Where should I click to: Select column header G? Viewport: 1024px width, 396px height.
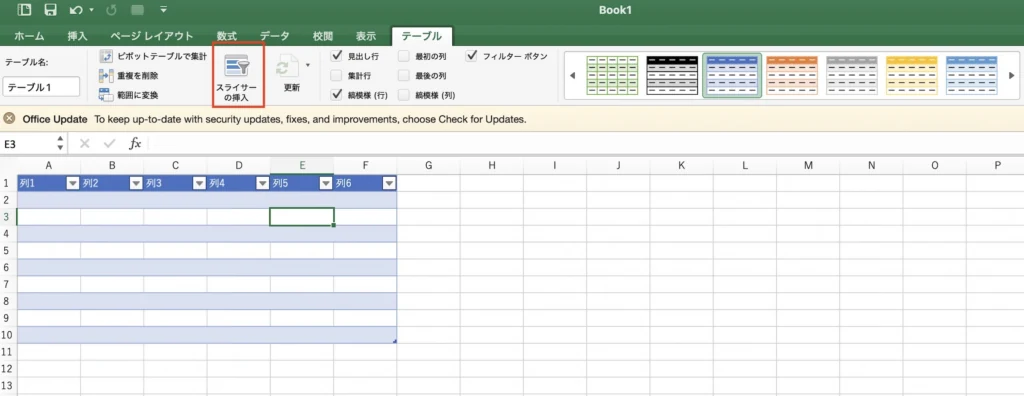pyautogui.click(x=428, y=166)
